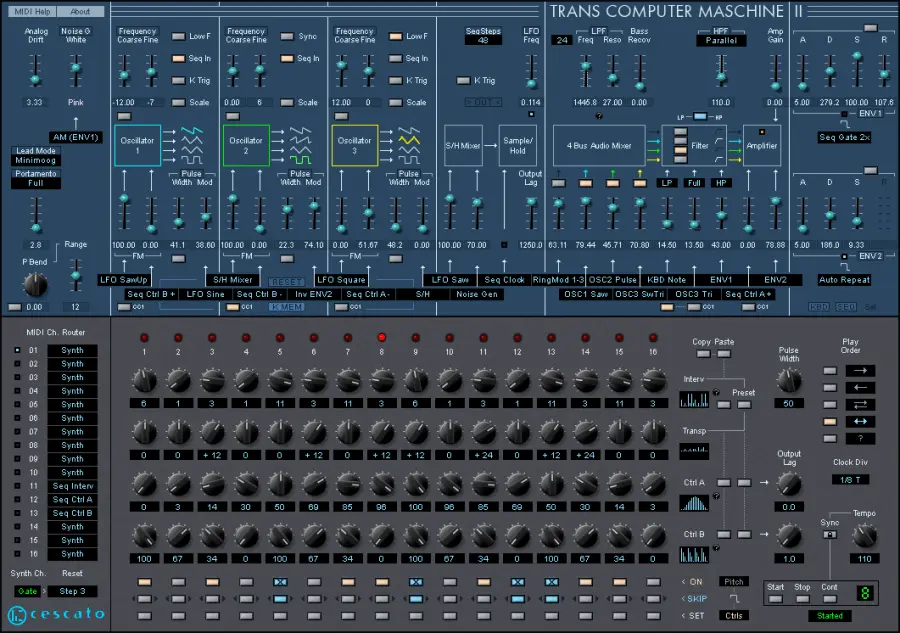Image resolution: width=900 pixels, height=633 pixels.
Task: Click the cescato logo
Action: [56, 615]
